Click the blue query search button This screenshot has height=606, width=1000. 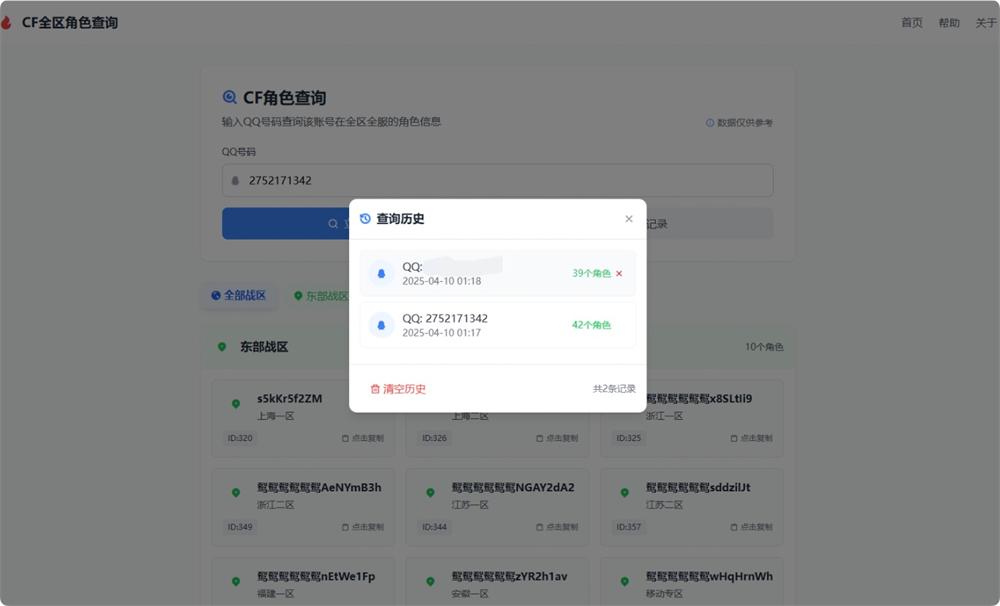285,223
